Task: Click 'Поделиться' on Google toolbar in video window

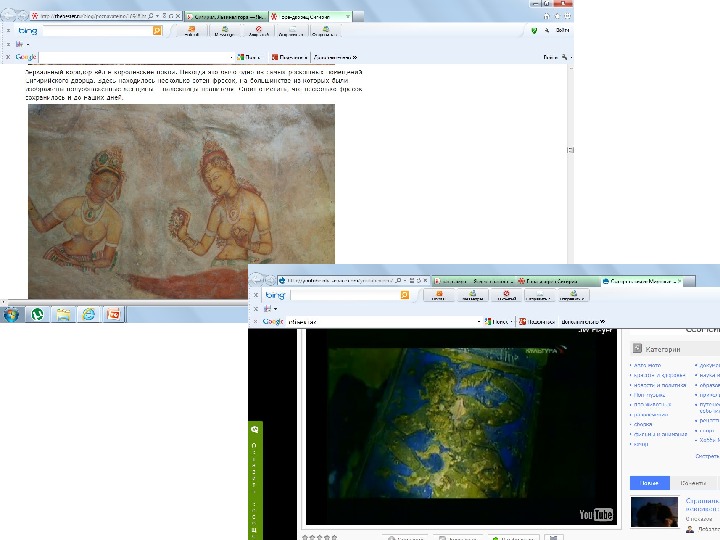Action: tap(537, 322)
